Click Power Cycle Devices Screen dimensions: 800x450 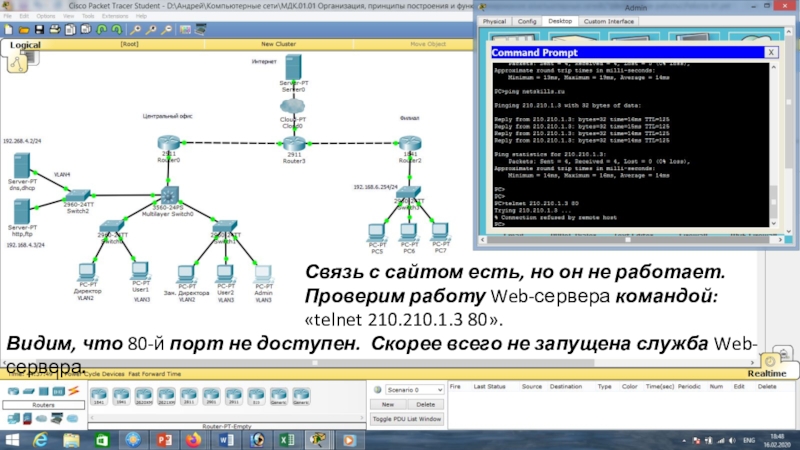click(x=95, y=374)
